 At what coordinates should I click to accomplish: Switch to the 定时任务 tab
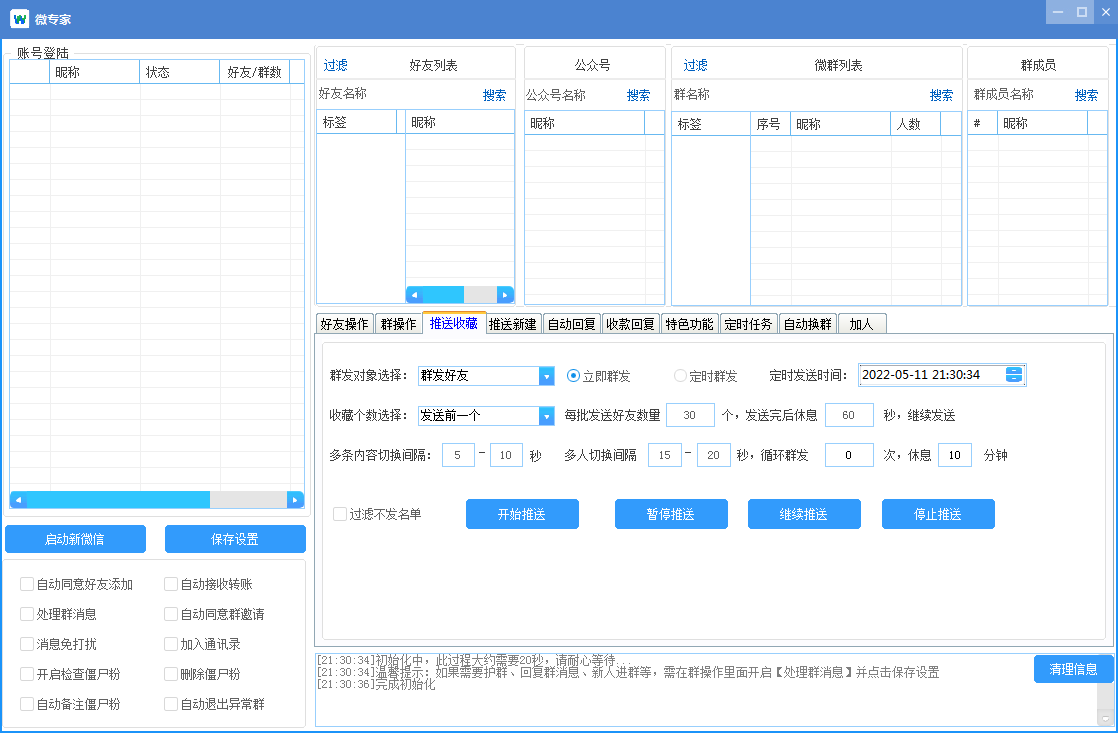(x=747, y=324)
